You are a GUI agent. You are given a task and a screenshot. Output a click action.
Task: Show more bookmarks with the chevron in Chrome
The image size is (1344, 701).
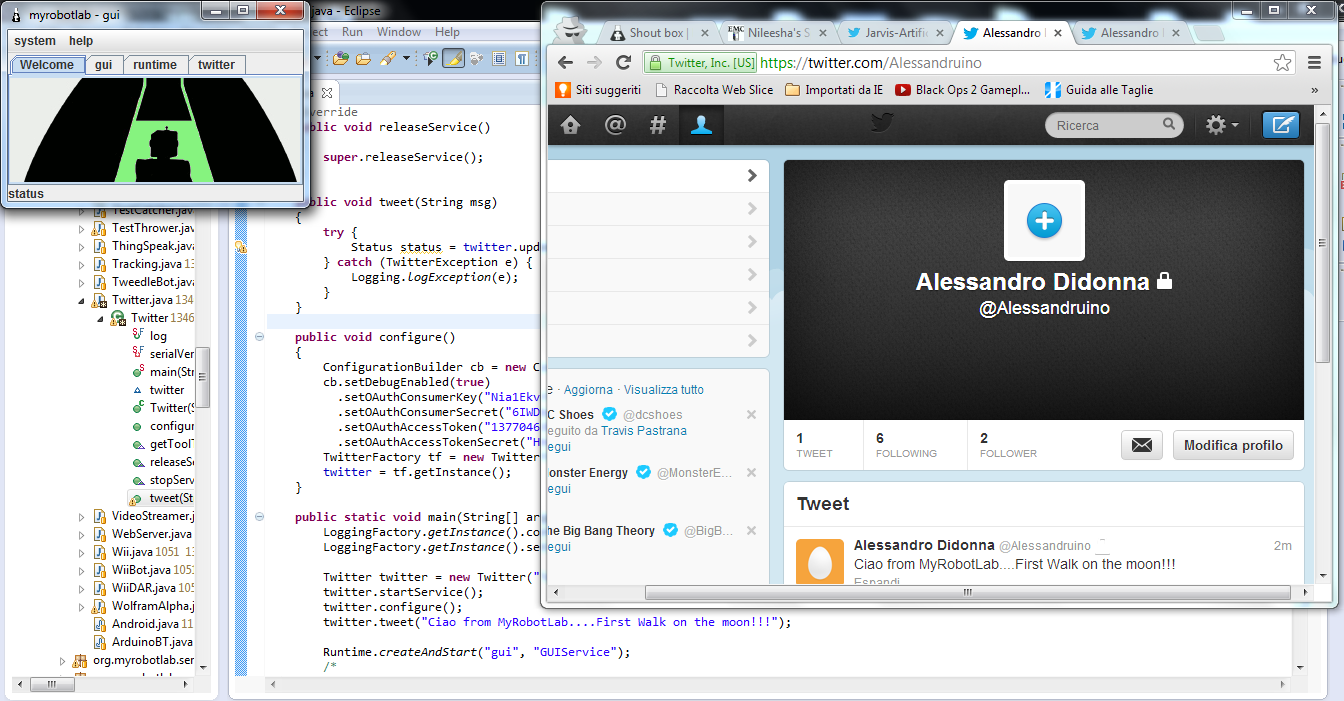(x=1314, y=90)
